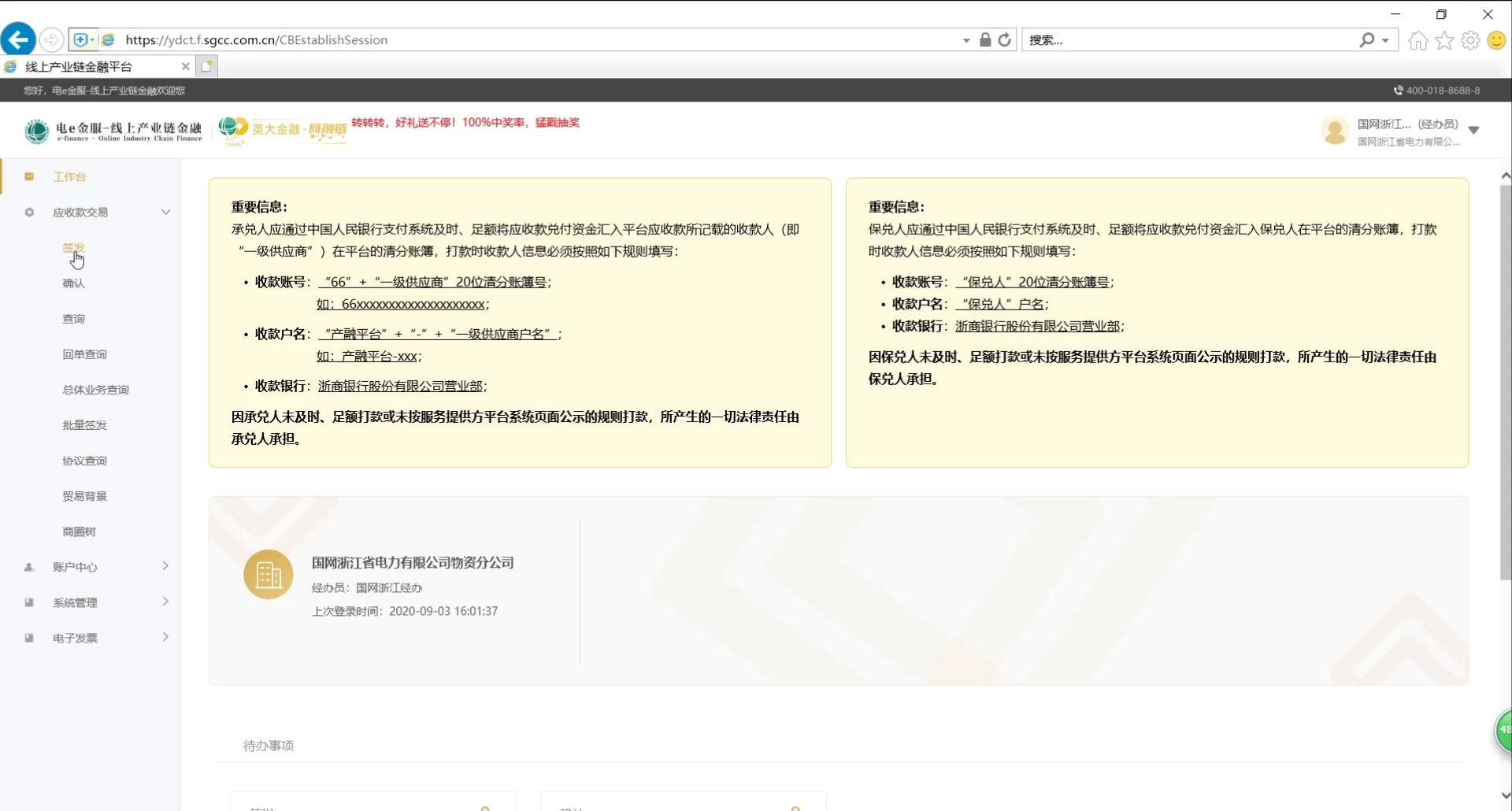Viewport: 1512px width, 811px height.
Task: Click the 账户中心 person icon
Action: point(29,567)
